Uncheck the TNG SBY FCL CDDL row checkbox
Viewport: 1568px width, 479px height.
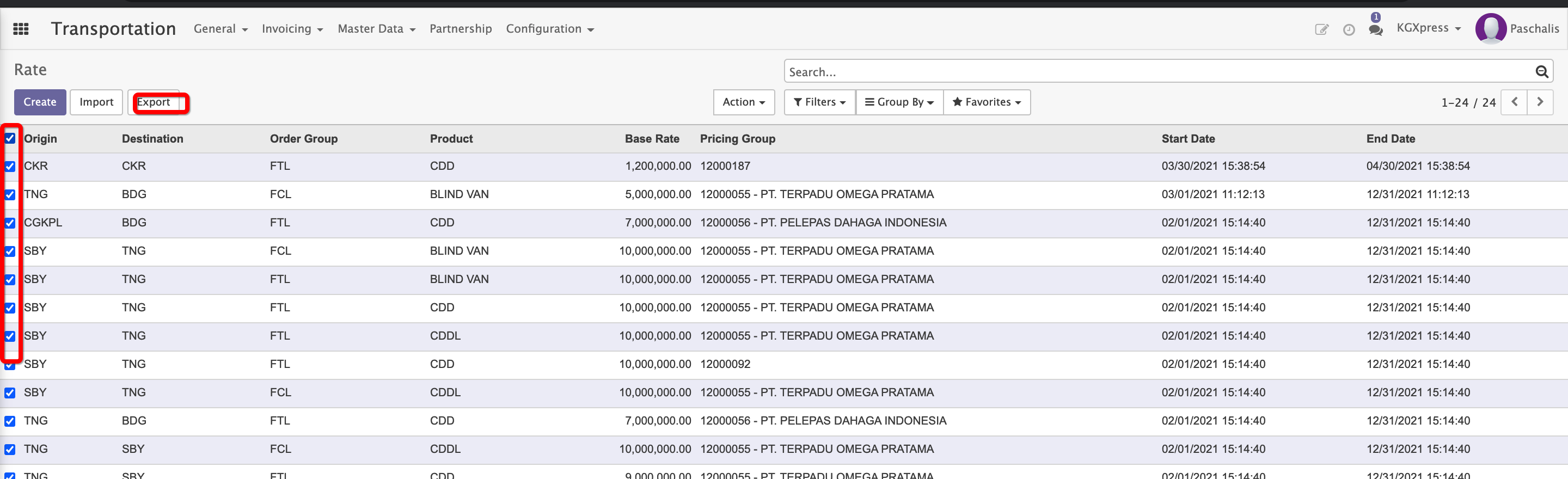10,449
